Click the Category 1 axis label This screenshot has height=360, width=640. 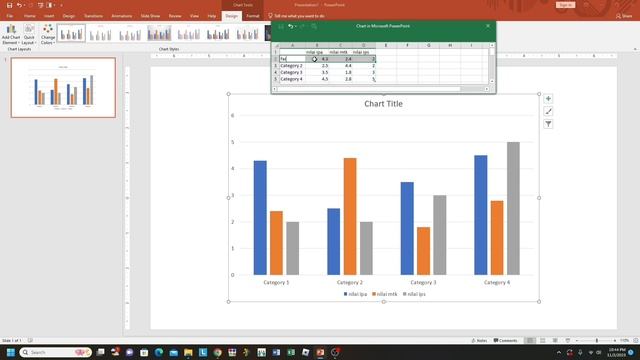276,282
